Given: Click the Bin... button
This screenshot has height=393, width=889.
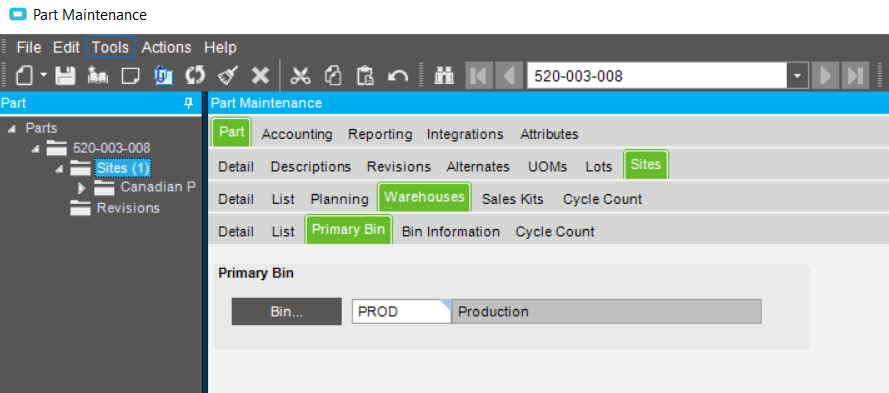Looking at the screenshot, I should pos(286,311).
